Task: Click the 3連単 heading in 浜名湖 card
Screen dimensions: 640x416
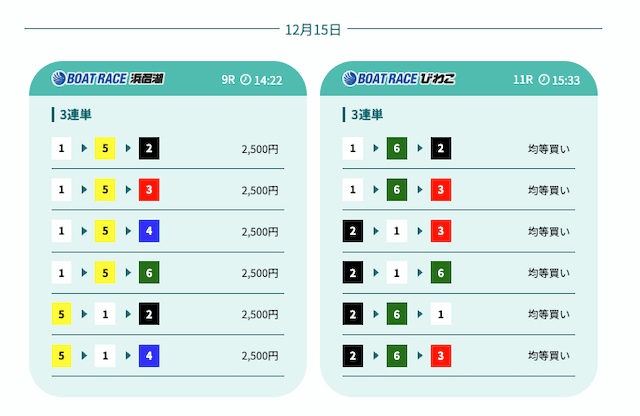Action: tap(75, 115)
